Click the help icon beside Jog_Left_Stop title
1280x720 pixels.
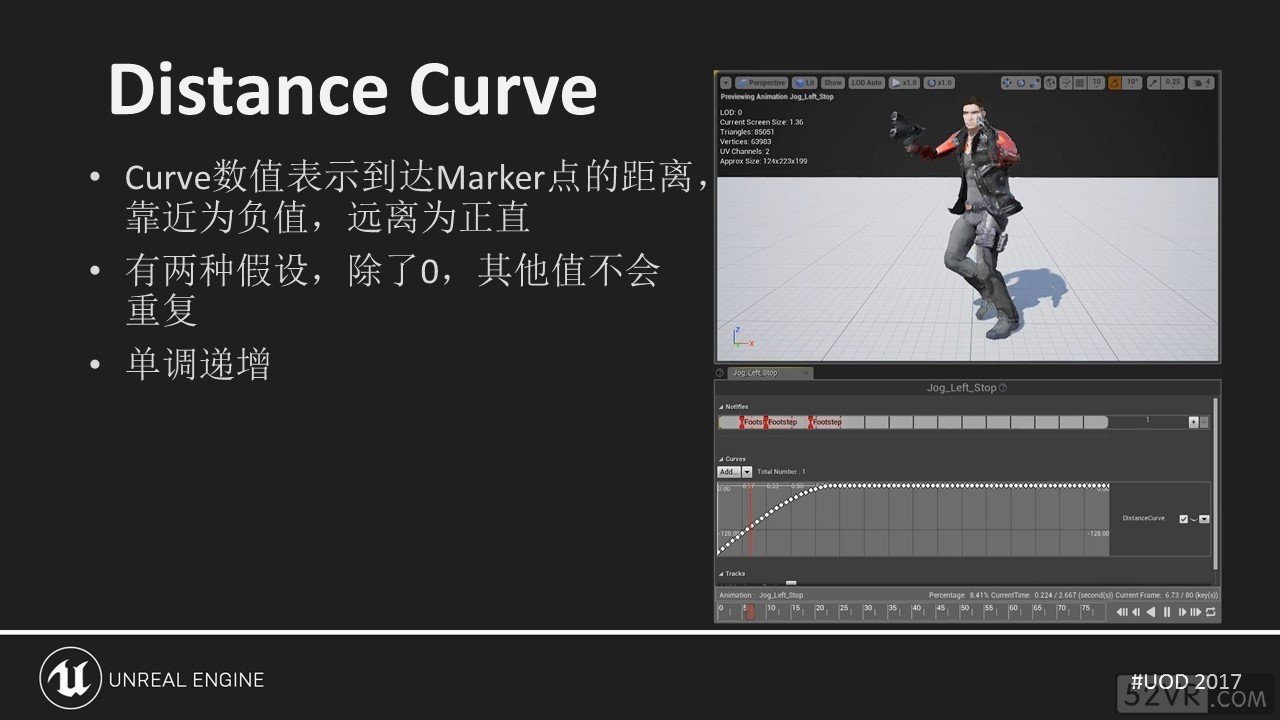tap(1003, 388)
